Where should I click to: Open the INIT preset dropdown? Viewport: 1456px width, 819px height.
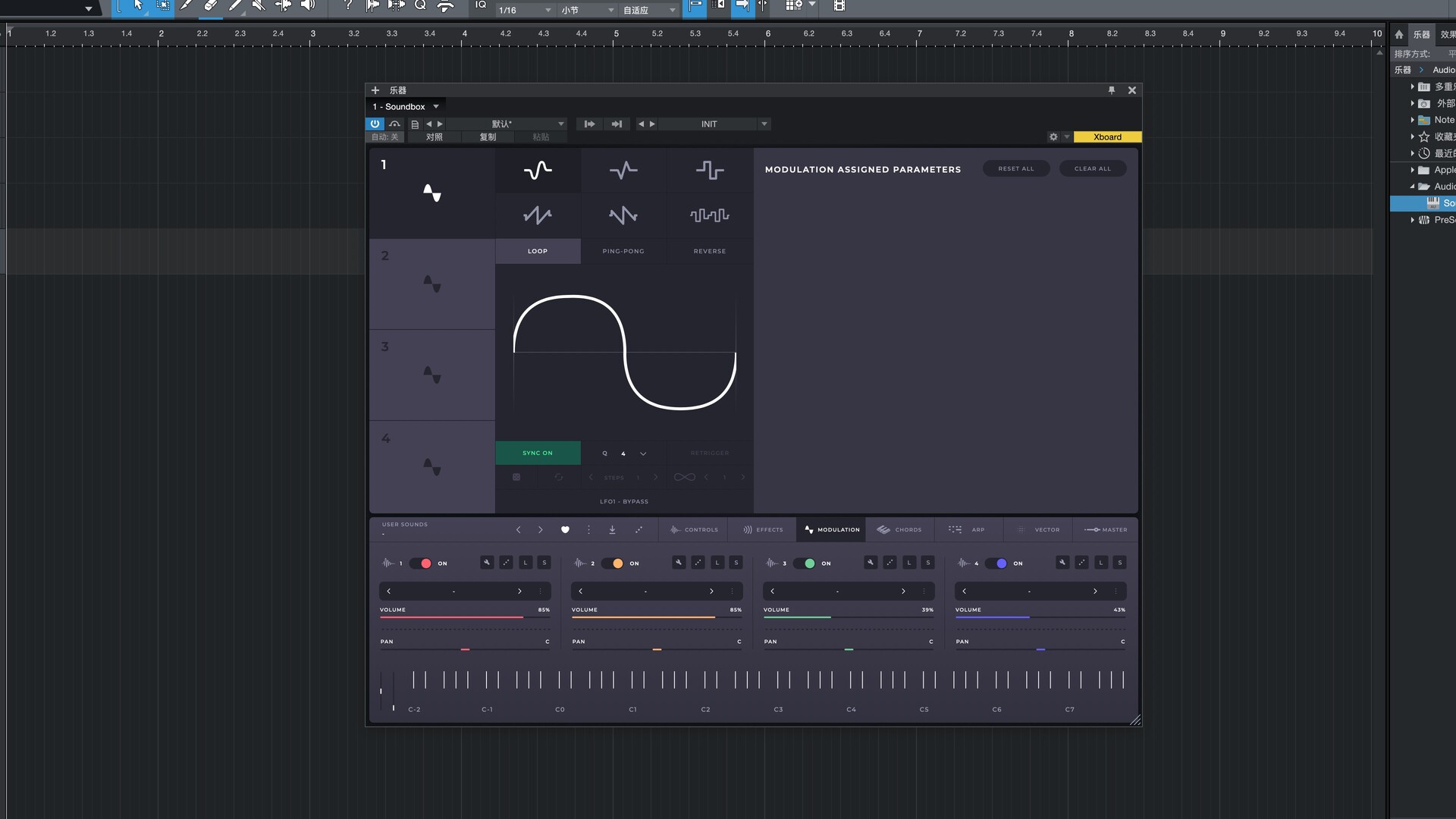[764, 124]
